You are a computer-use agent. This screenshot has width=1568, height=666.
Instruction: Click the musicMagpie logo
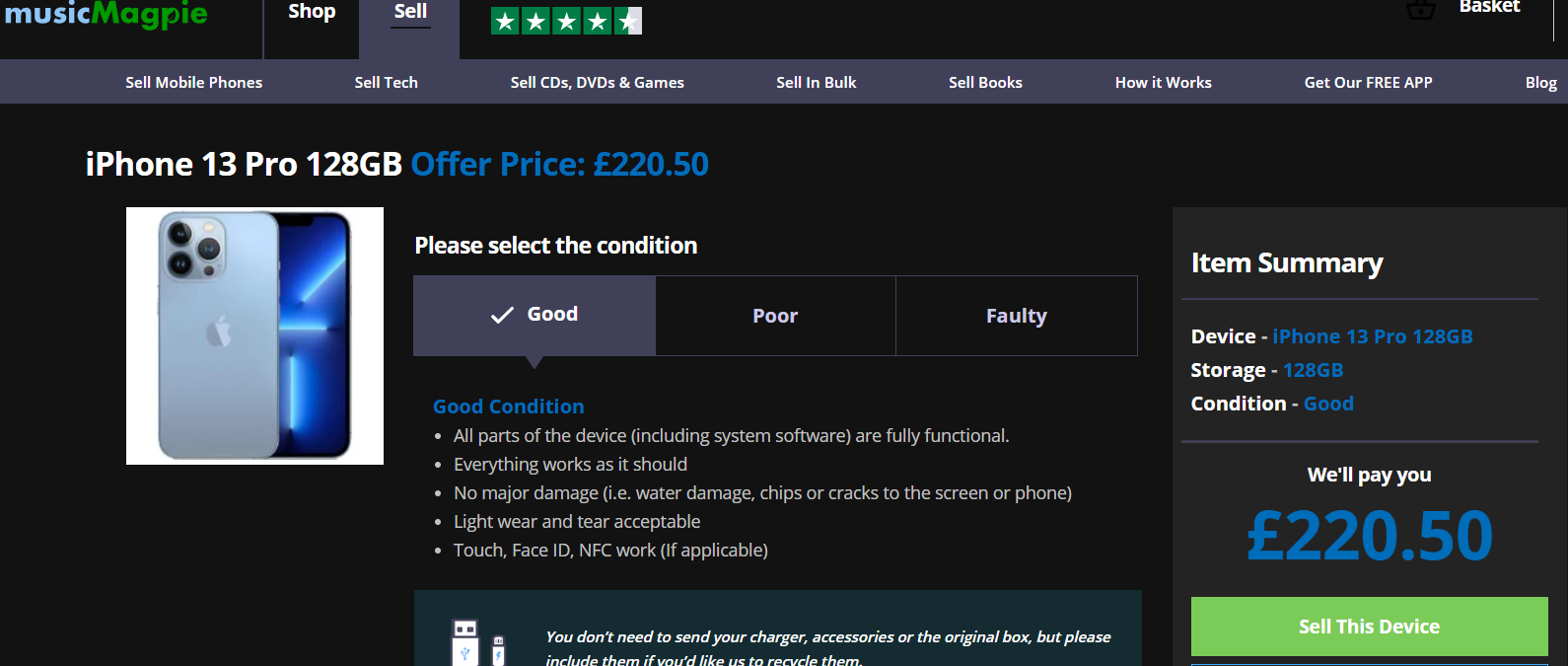coord(106,14)
